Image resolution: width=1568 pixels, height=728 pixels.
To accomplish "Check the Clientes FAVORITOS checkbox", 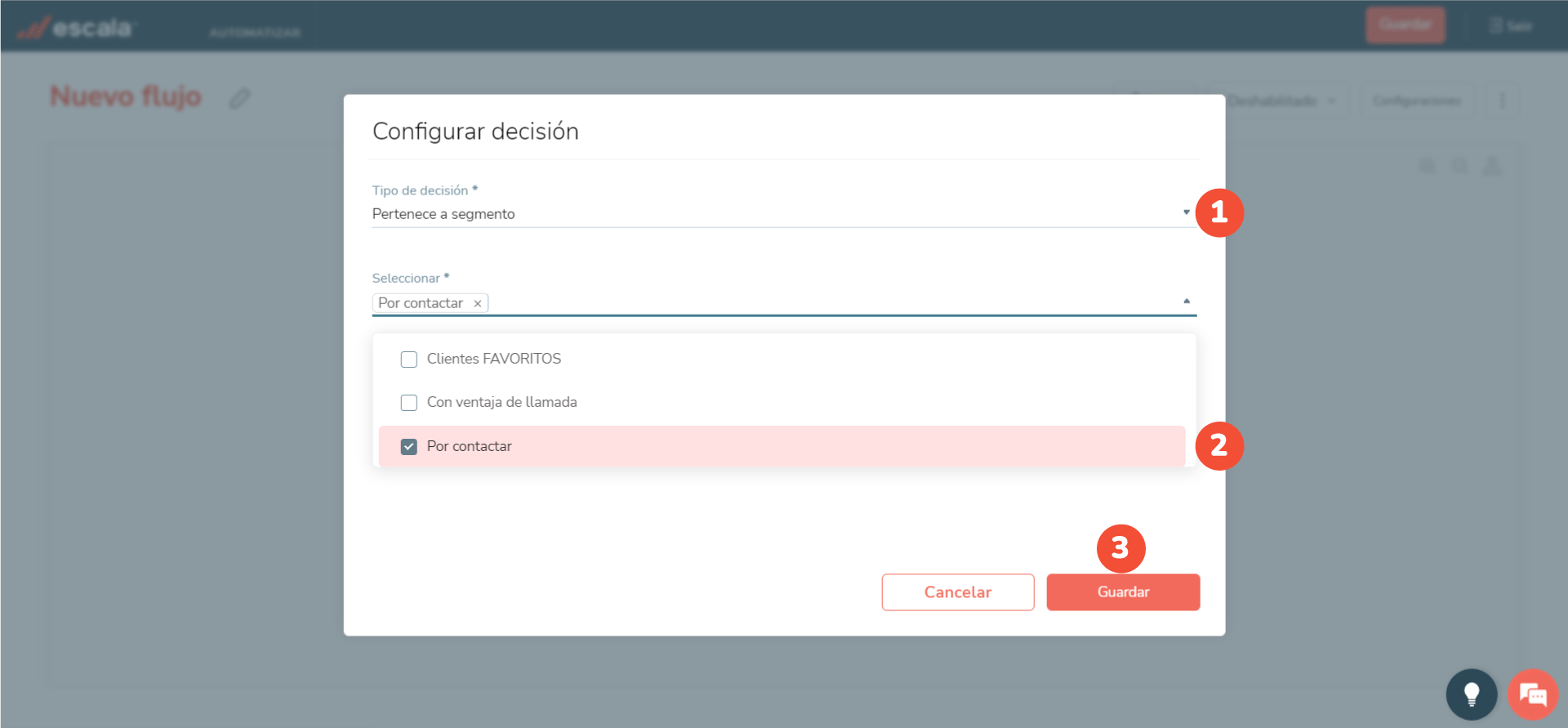I will [409, 360].
